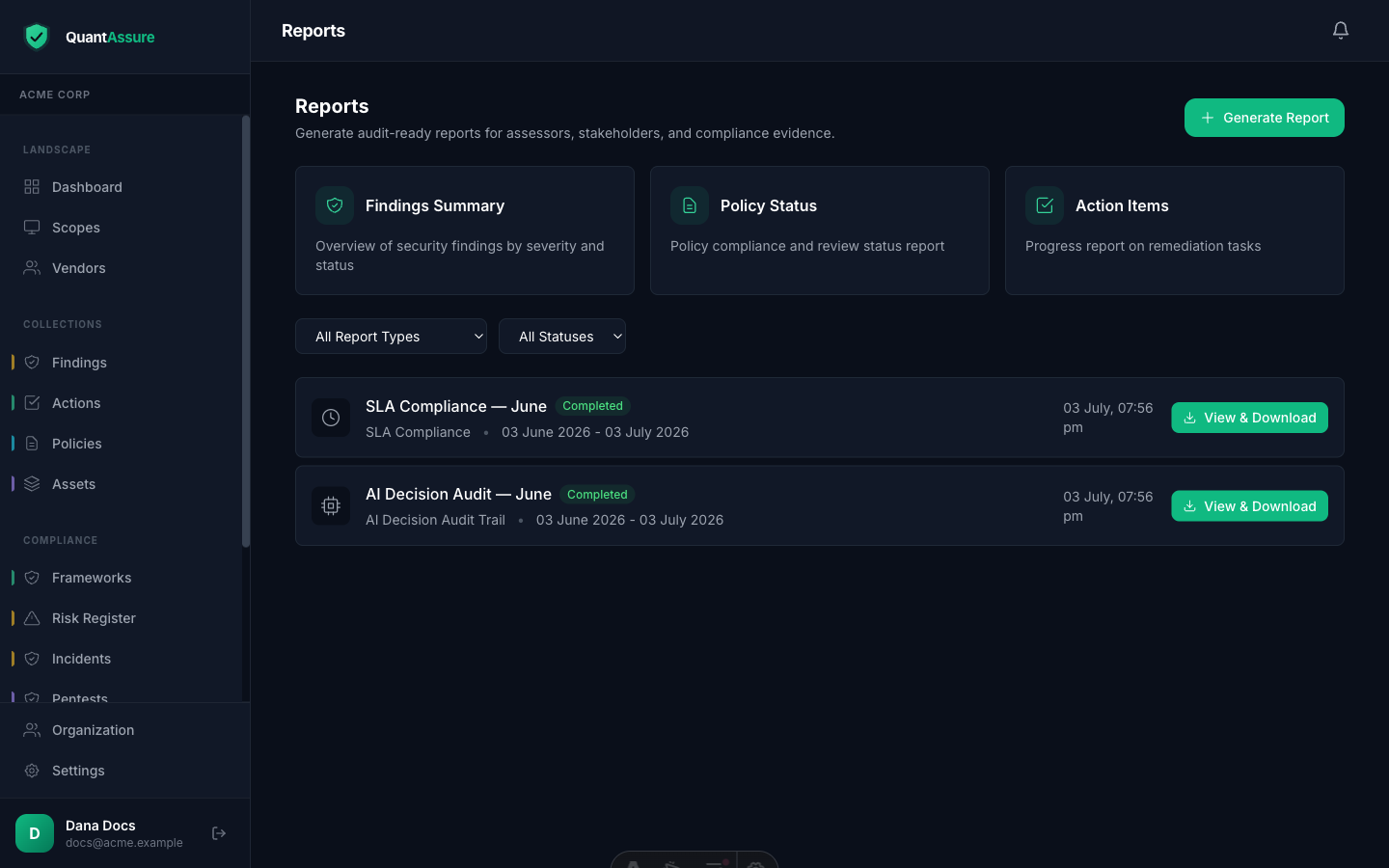Open the All Report Types dropdown
Image resolution: width=1389 pixels, height=868 pixels.
(x=391, y=337)
